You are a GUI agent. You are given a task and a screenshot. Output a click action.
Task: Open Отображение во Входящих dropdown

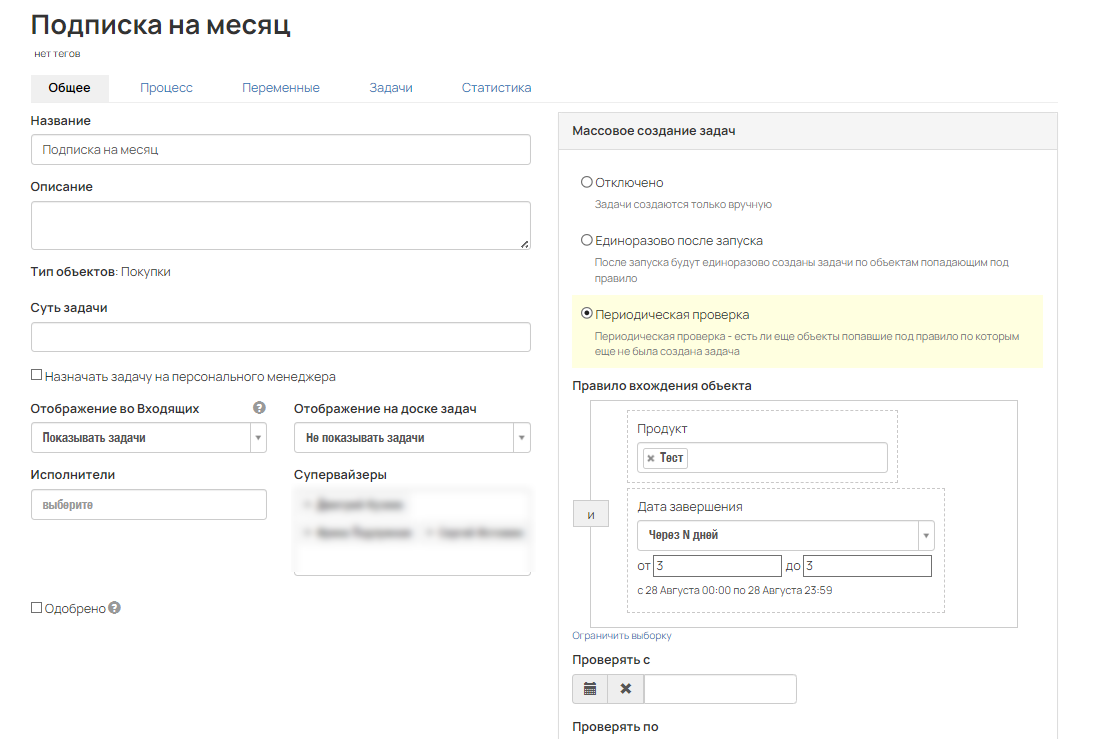[149, 438]
